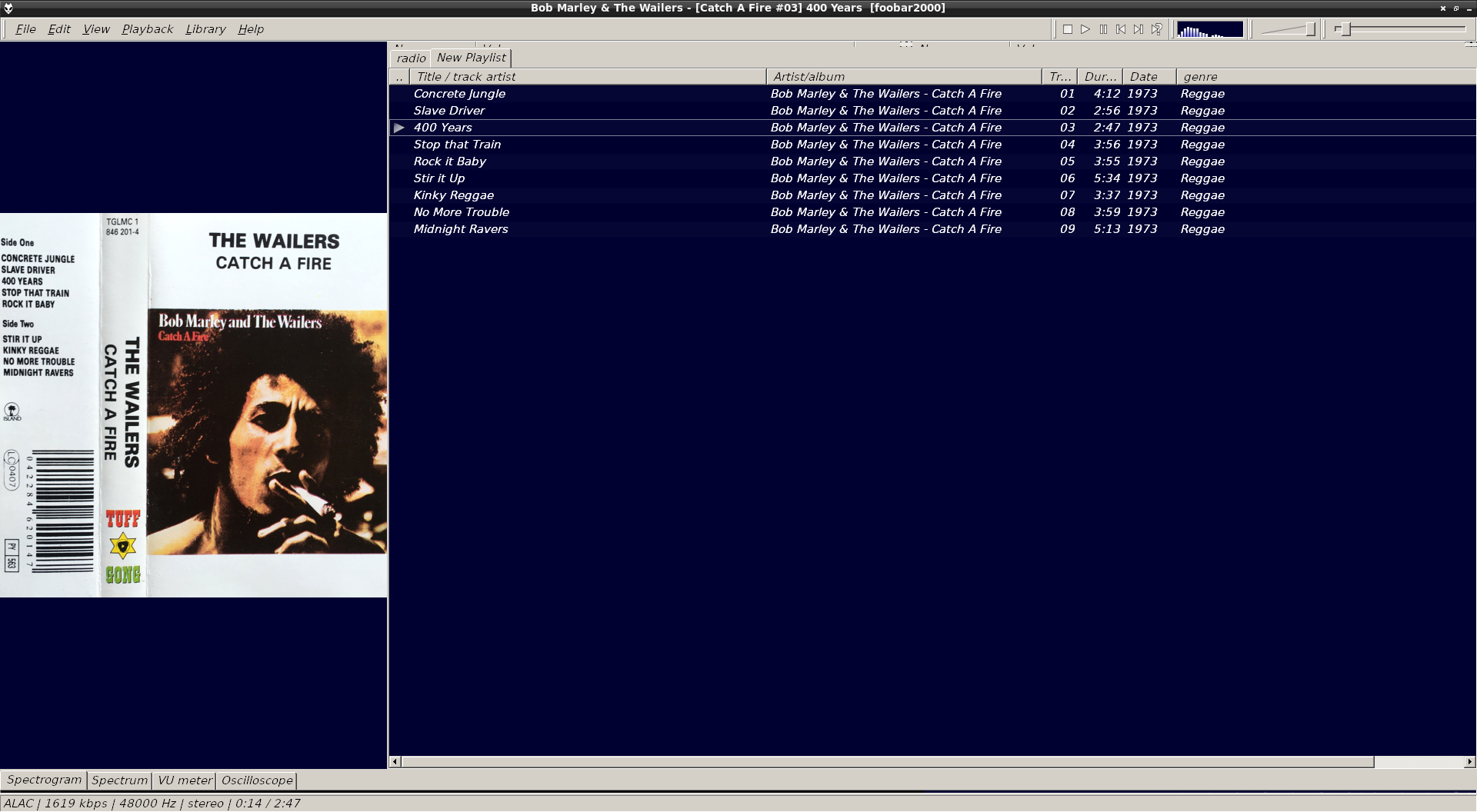Open the File menu

tap(25, 29)
